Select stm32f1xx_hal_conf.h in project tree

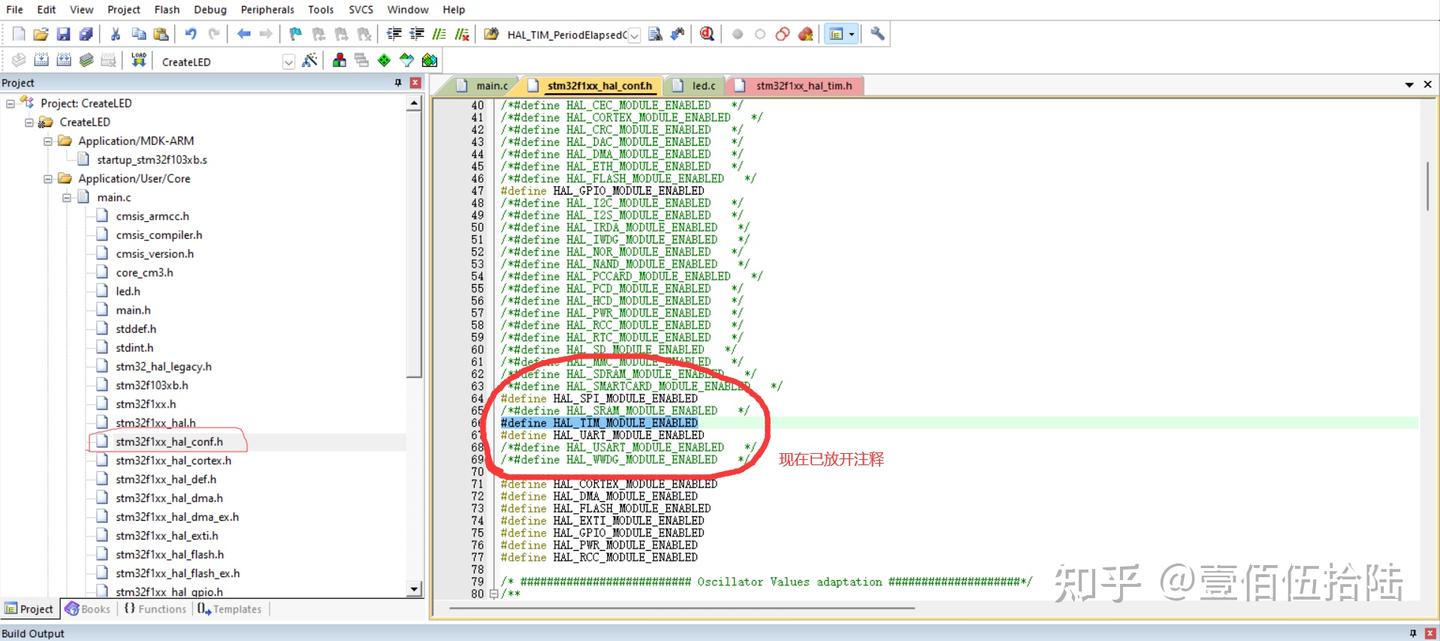click(x=169, y=441)
